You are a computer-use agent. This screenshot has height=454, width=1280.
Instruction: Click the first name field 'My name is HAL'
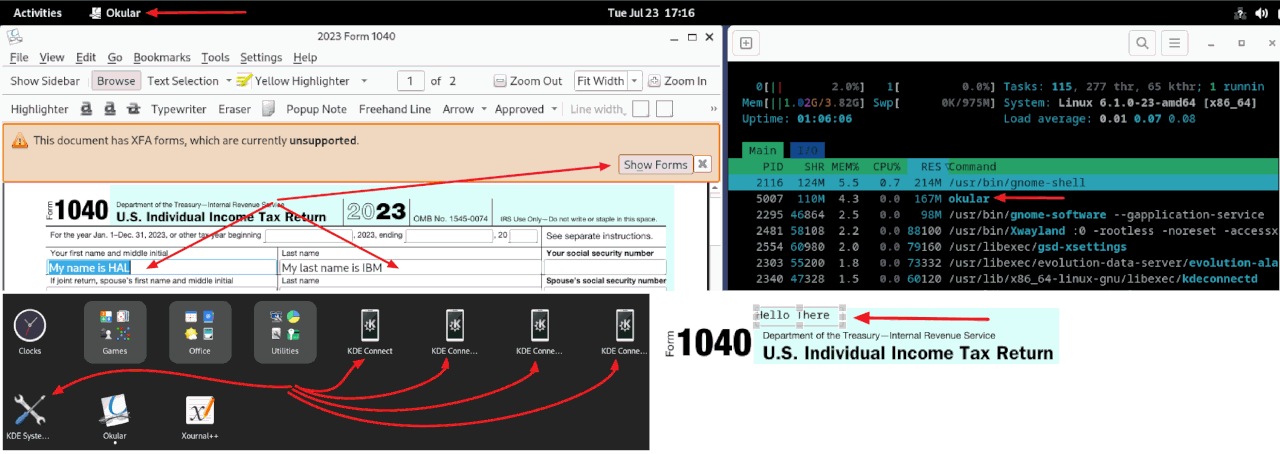162,267
